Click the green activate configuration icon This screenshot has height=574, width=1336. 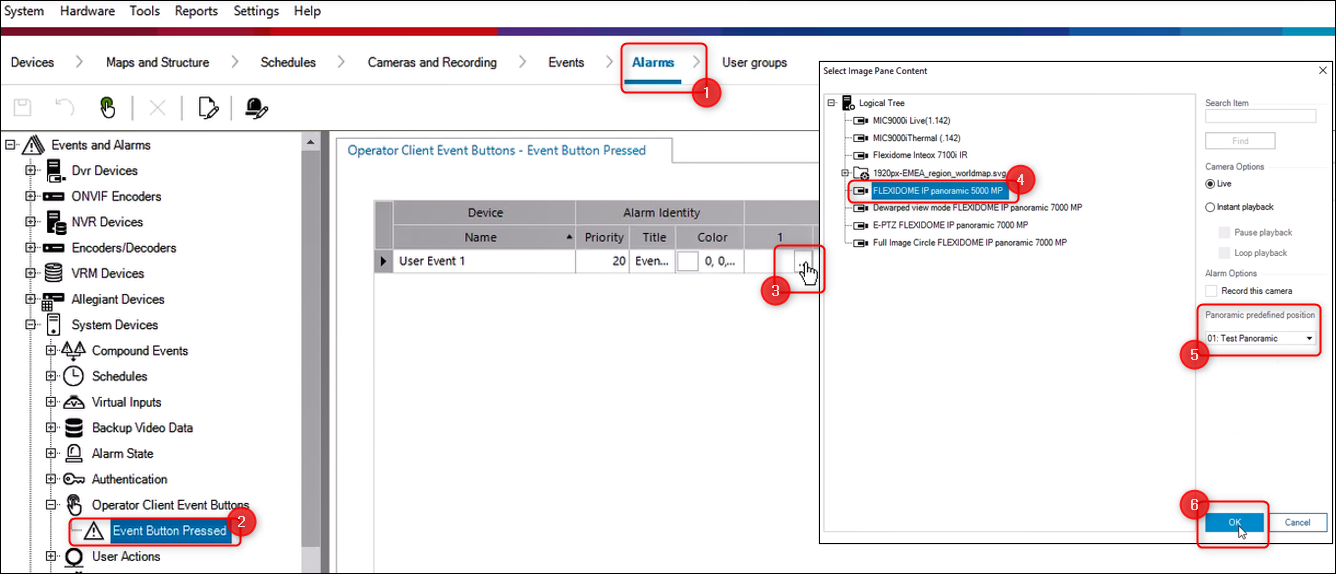pyautogui.click(x=108, y=107)
